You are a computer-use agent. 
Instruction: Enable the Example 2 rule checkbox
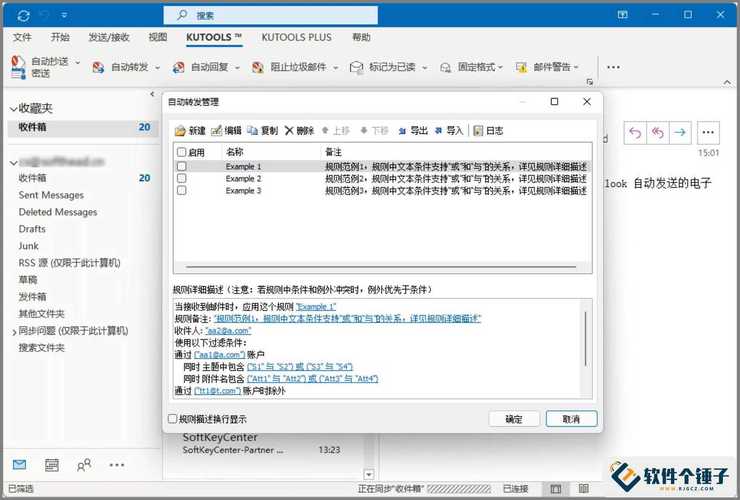[181, 178]
